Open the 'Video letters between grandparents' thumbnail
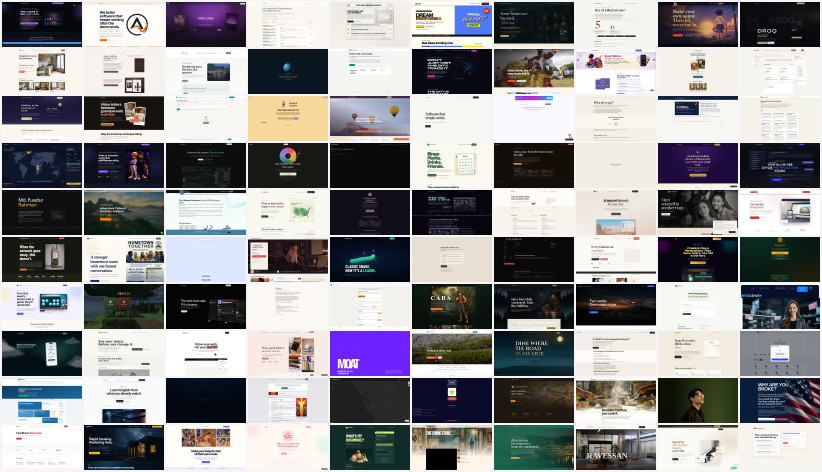This screenshot has height=472, width=822. [x=124, y=118]
